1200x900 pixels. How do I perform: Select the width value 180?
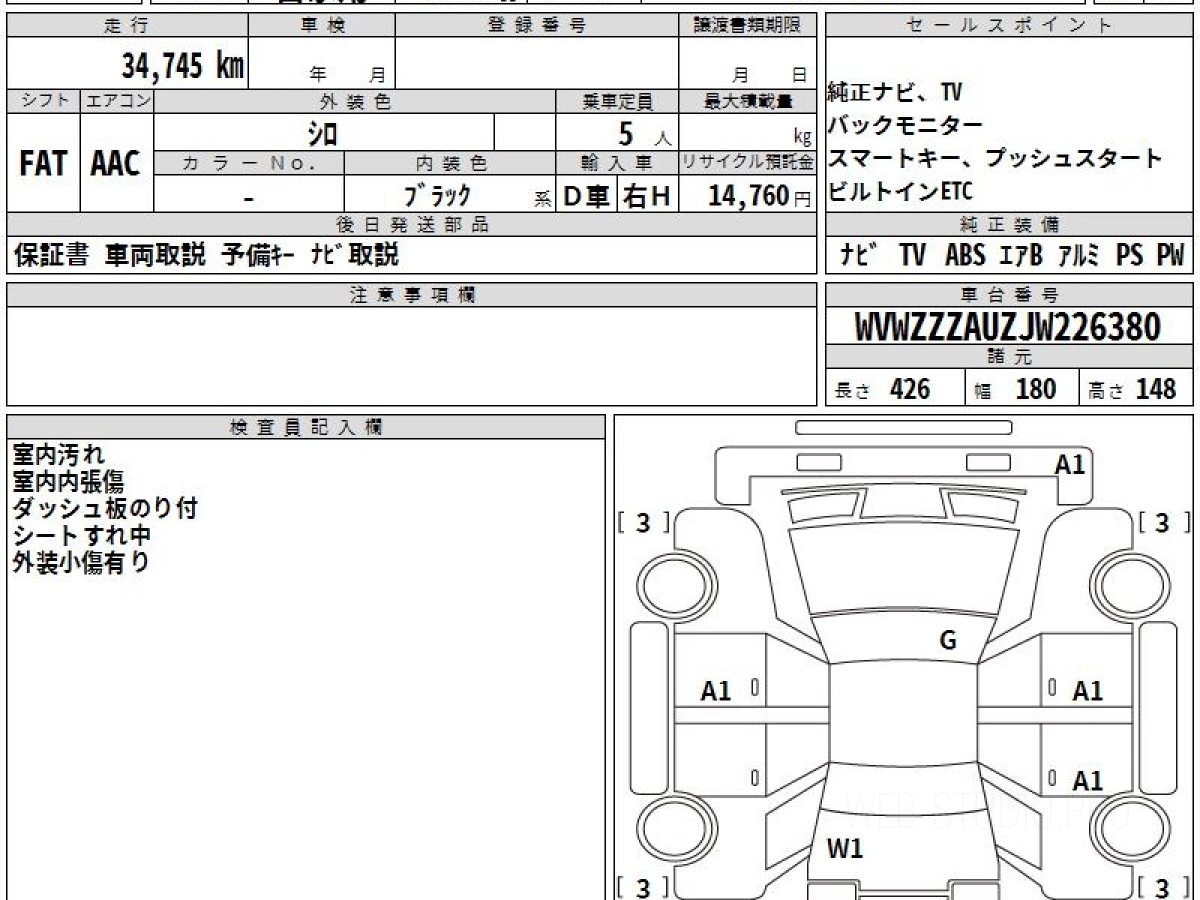click(x=1036, y=389)
